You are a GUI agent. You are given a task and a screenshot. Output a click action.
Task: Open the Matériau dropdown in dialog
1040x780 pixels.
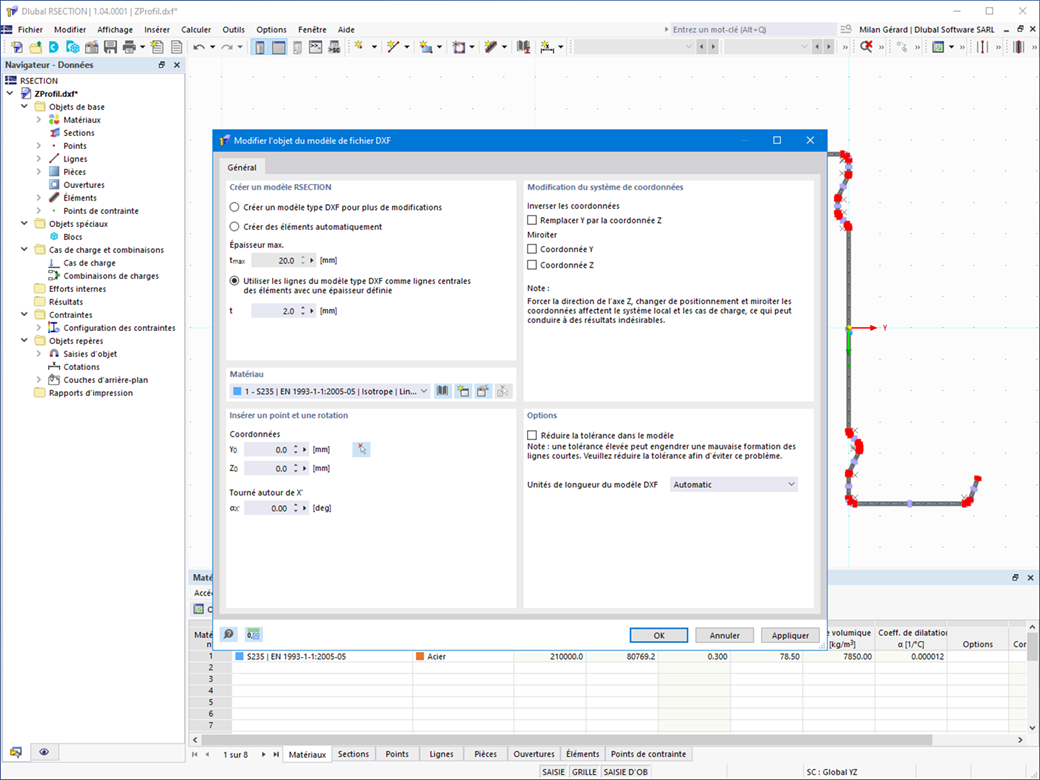(330, 391)
